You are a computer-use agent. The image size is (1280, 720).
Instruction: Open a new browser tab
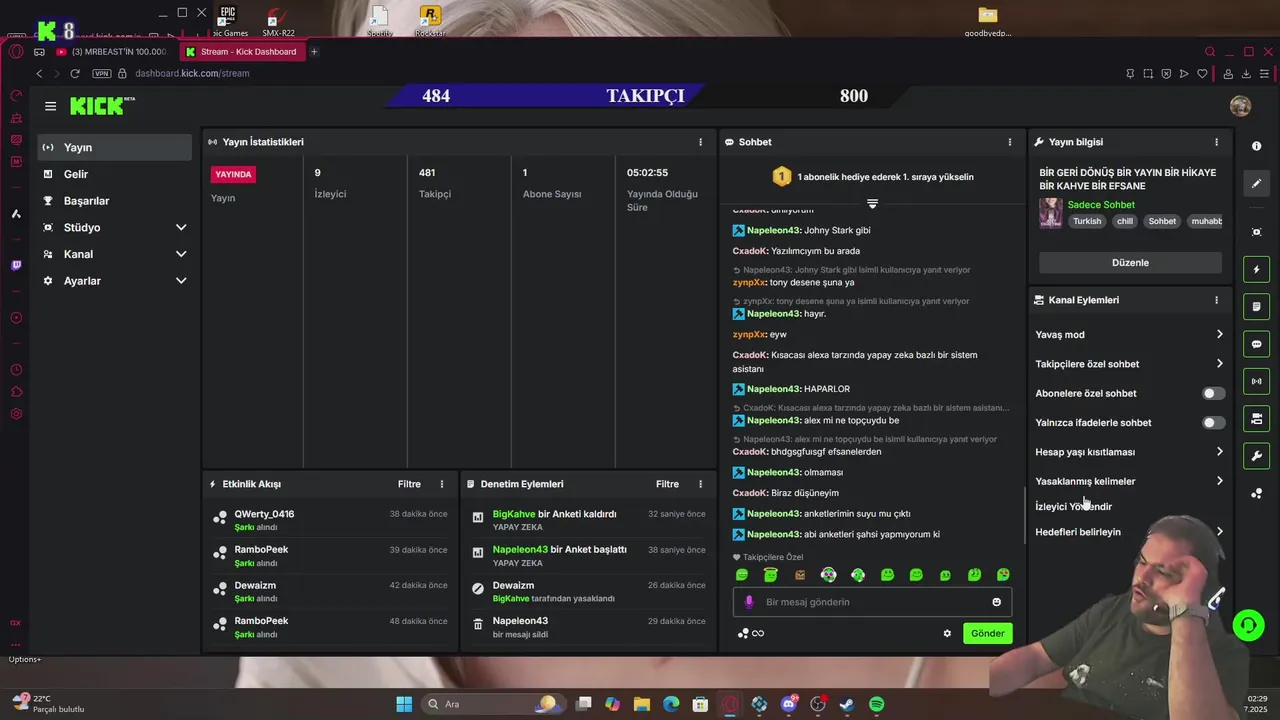pyautogui.click(x=314, y=52)
